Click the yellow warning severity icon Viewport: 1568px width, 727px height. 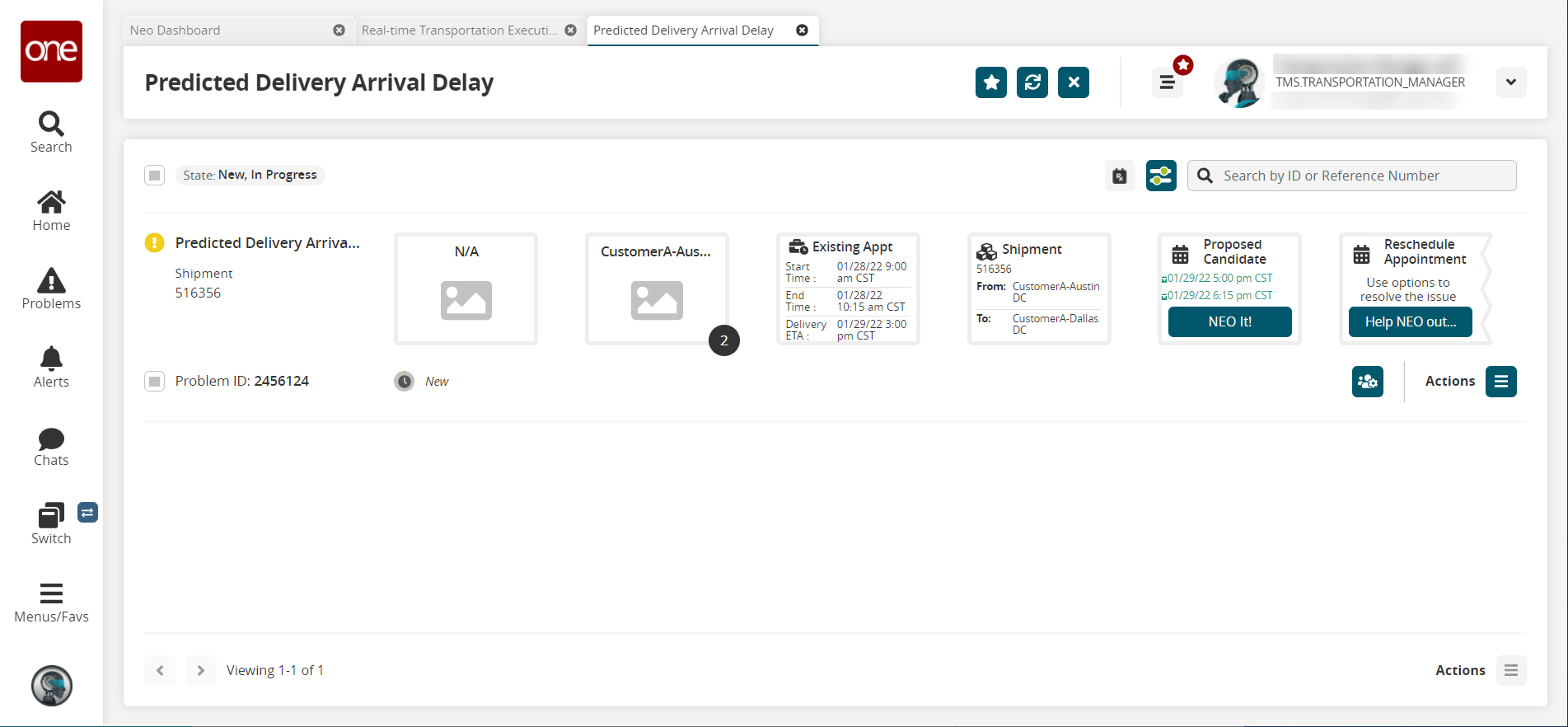click(x=154, y=242)
